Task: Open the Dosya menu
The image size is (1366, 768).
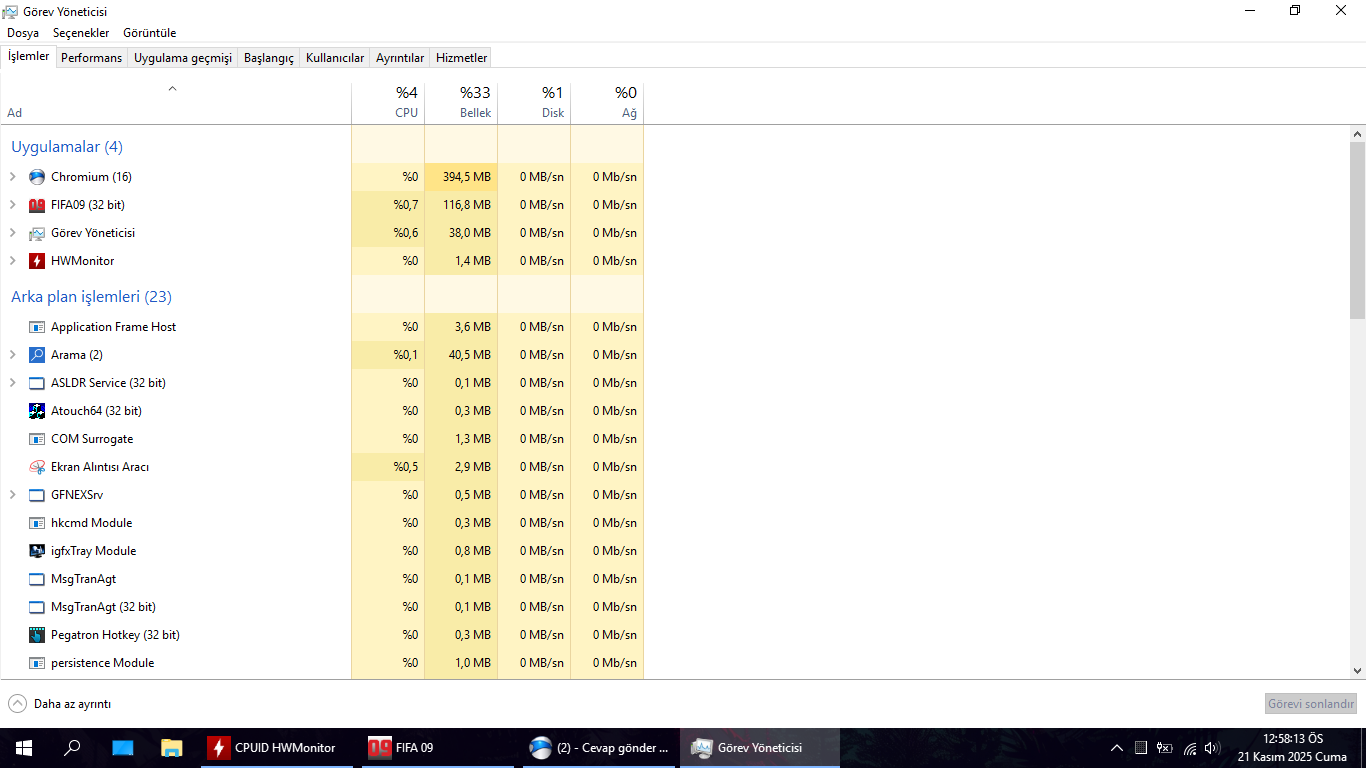Action: (x=23, y=33)
